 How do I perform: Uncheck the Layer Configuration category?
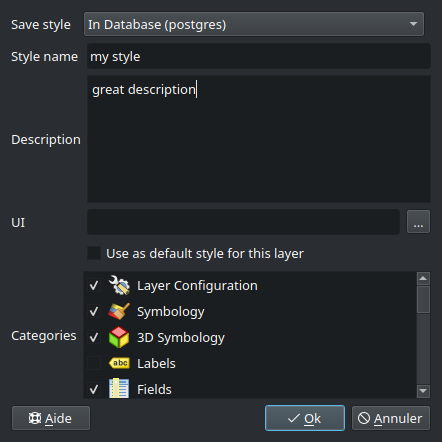pyautogui.click(x=94, y=285)
